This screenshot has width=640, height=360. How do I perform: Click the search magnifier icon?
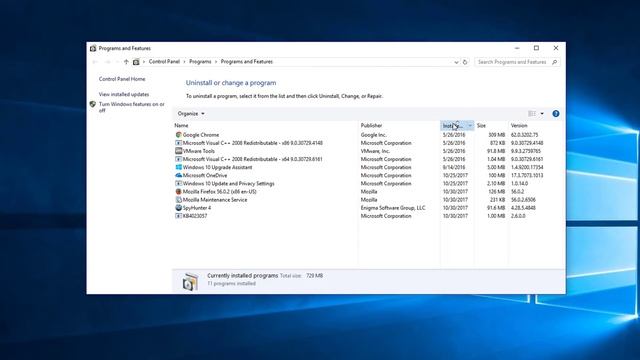[x=554, y=62]
